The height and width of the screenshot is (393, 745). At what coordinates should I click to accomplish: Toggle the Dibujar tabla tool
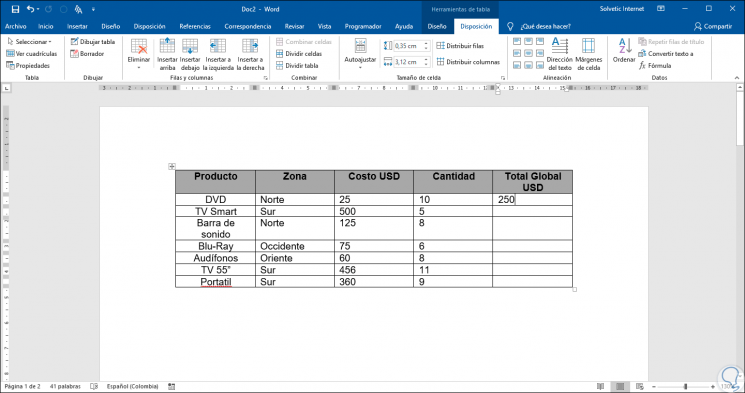tap(93, 42)
